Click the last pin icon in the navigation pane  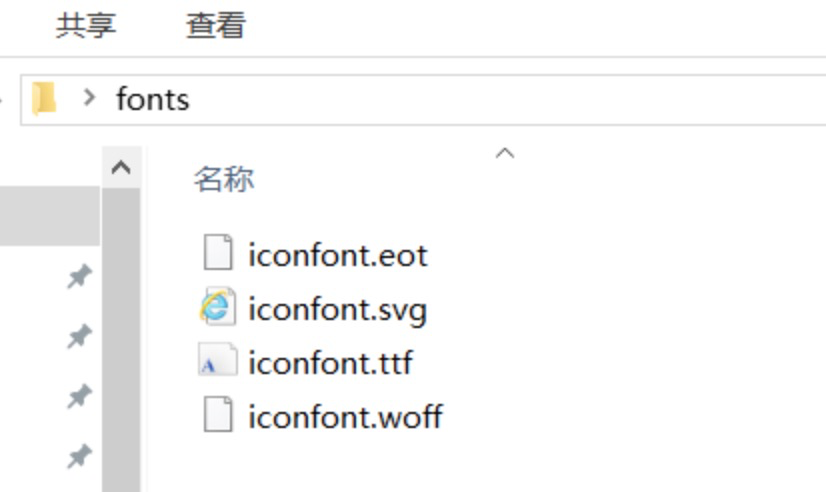[78, 457]
